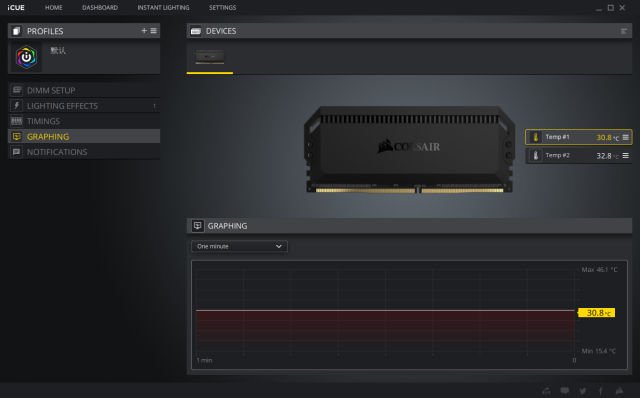Open Temp #1 sensor options menu

(x=626, y=138)
